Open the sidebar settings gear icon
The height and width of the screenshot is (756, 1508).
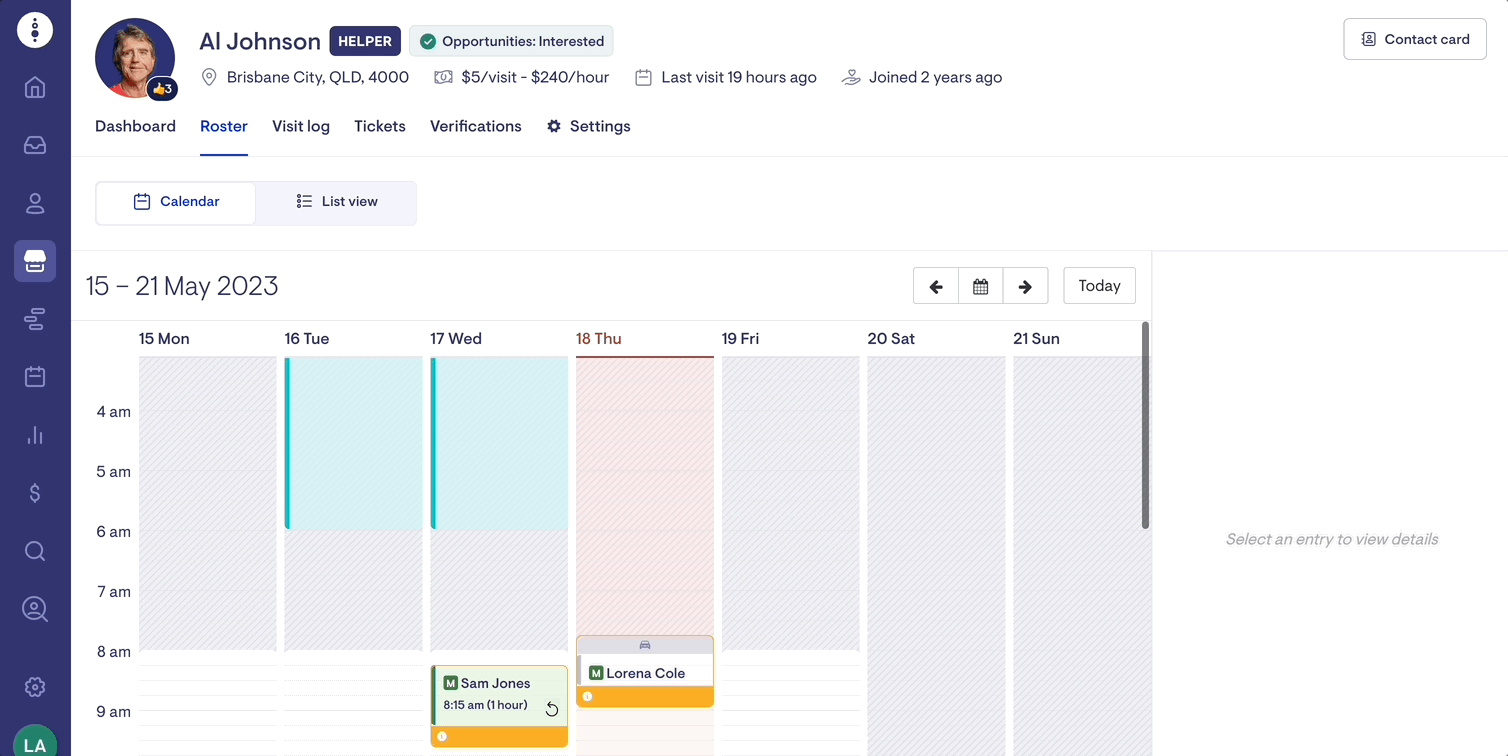[35, 687]
